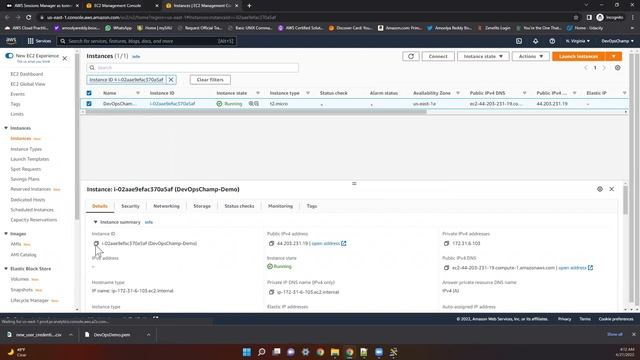
Task: Switch to the Security tab
Action: coord(130,206)
